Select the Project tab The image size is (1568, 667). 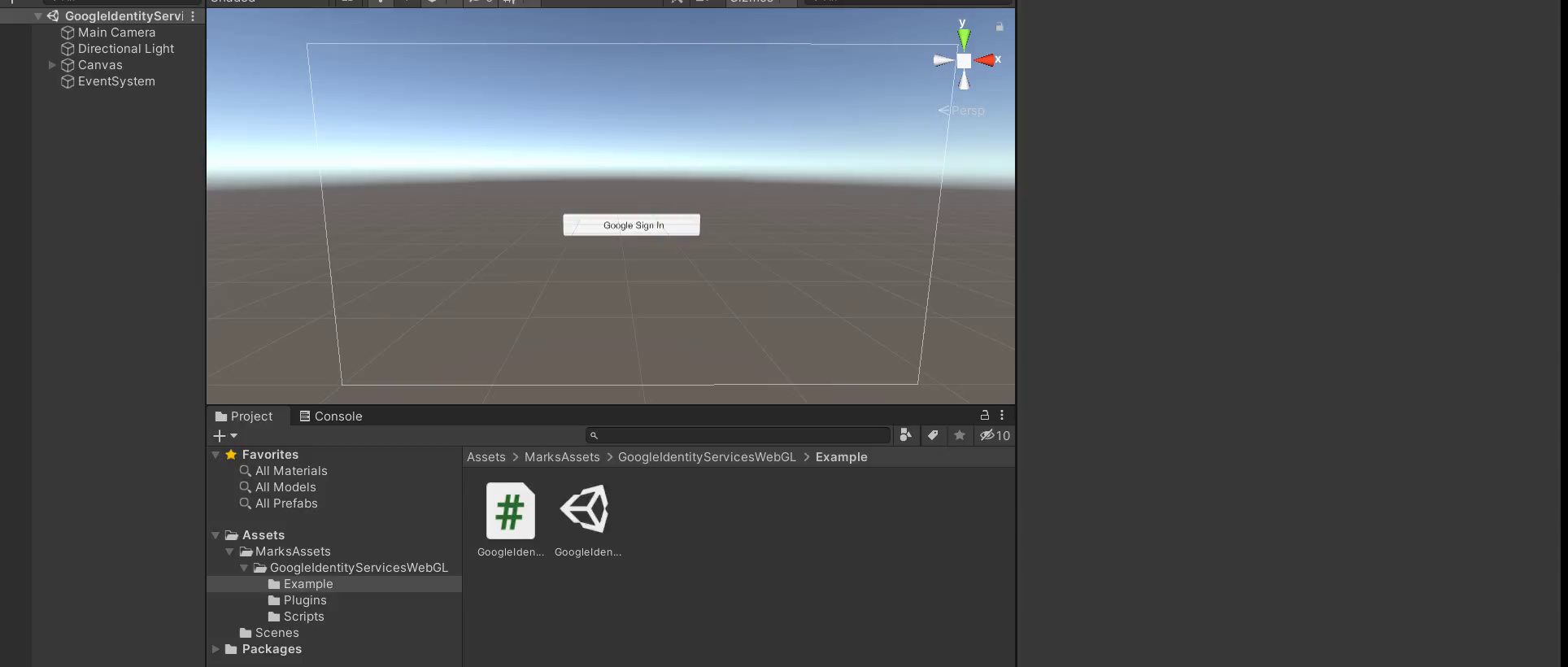[244, 416]
